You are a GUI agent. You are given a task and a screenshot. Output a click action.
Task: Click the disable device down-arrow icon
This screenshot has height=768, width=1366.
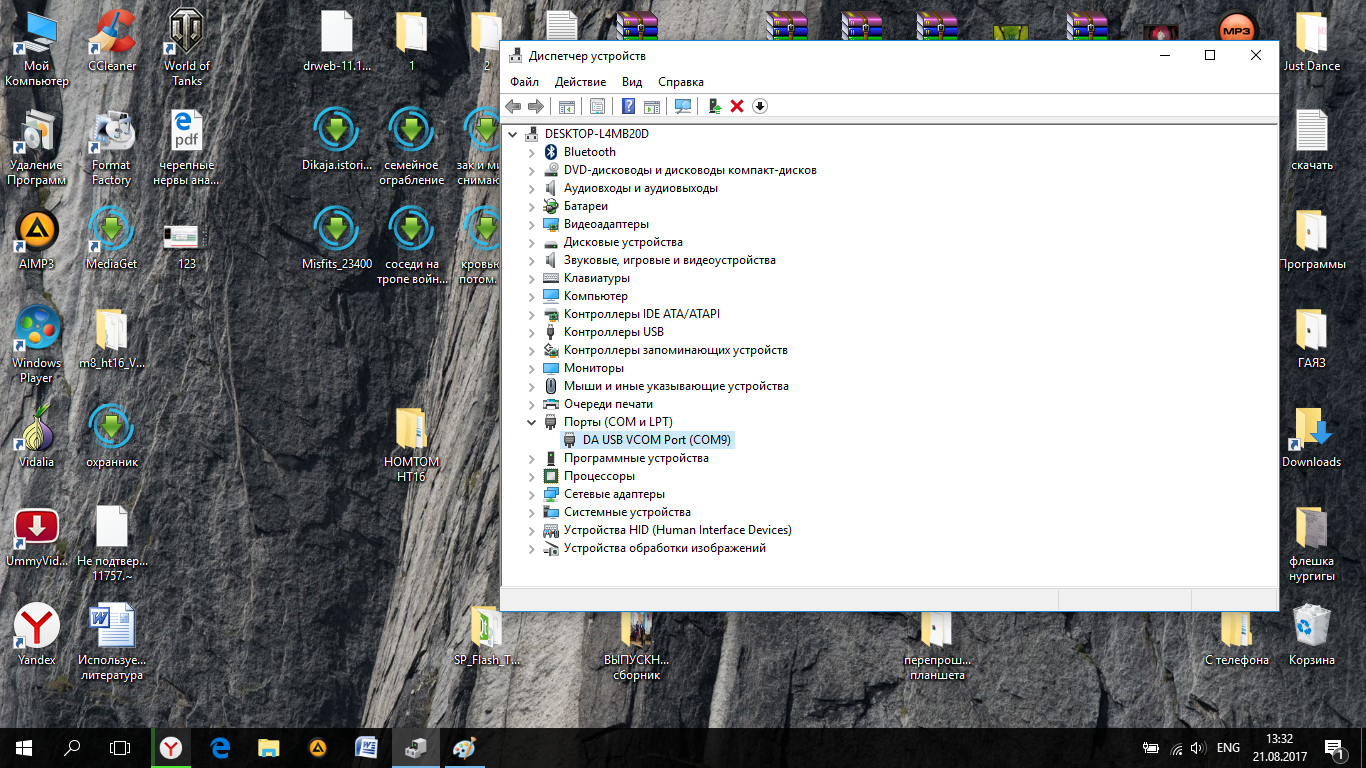pyautogui.click(x=760, y=106)
